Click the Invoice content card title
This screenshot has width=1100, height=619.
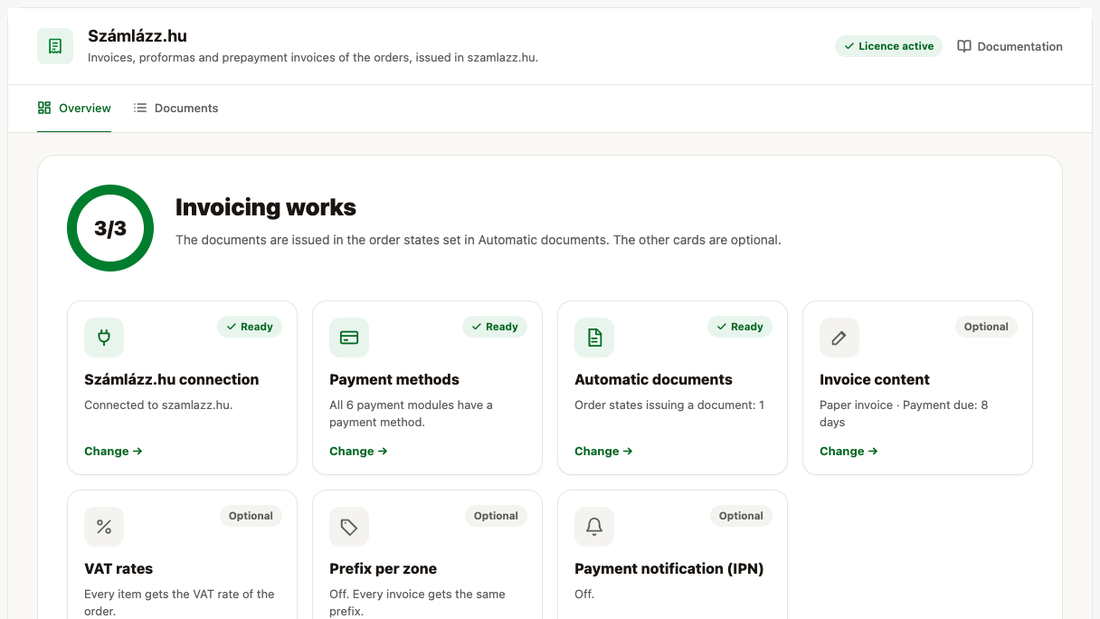[x=874, y=380]
